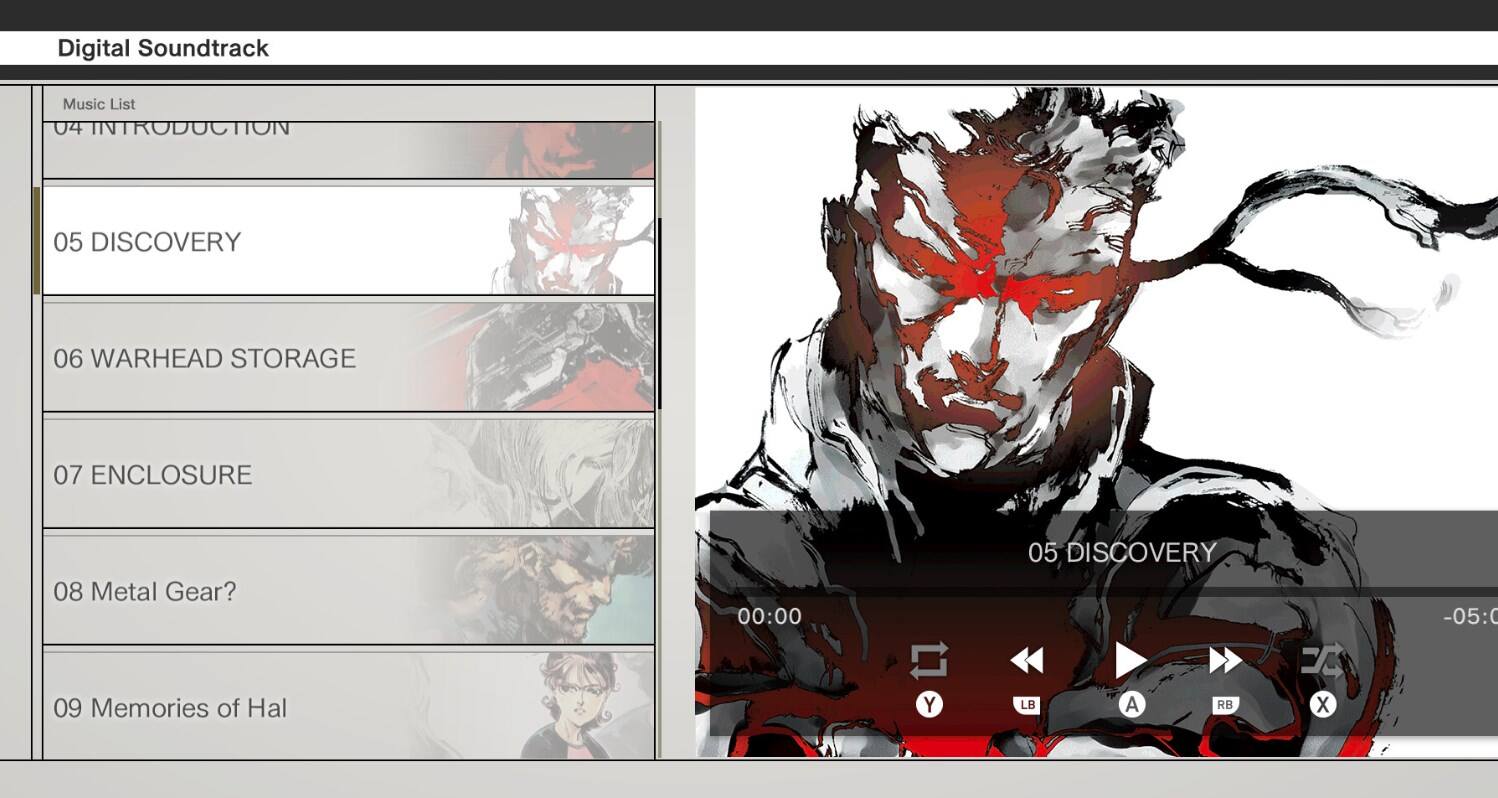Click the playback progress bar
The height and width of the screenshot is (798, 1498).
[x=1104, y=593]
